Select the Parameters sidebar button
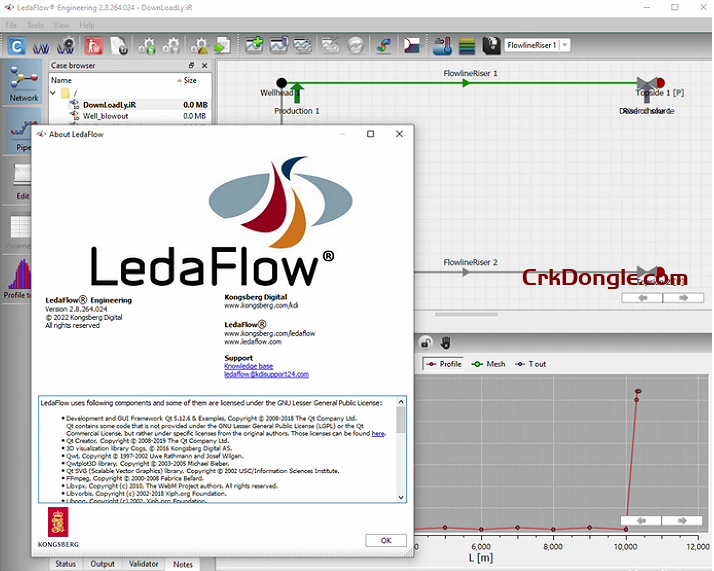Viewport: 714px width, 571px height. 18,231
